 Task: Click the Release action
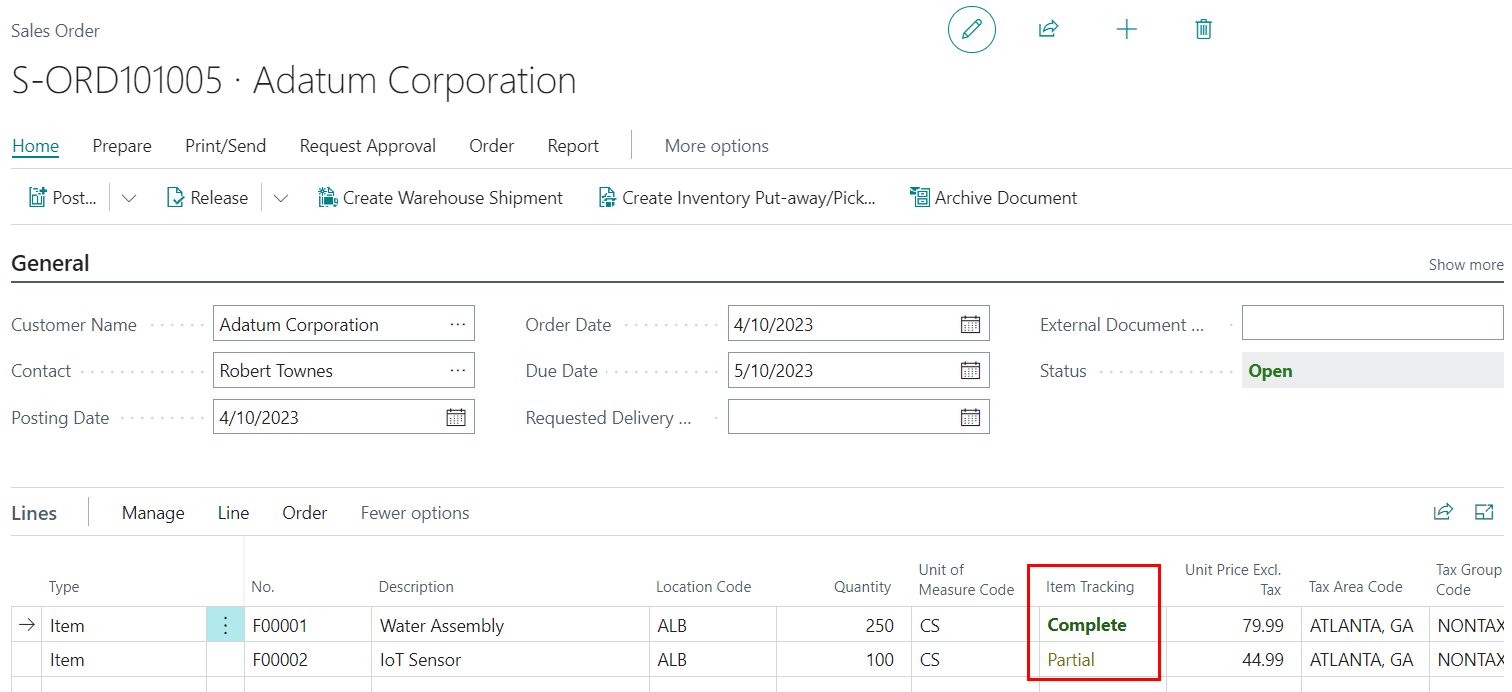coord(207,198)
